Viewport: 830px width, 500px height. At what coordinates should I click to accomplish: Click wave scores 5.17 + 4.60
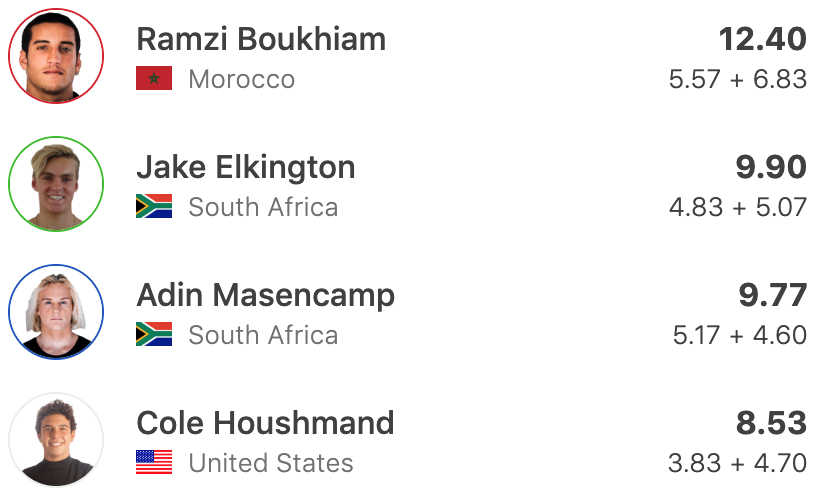(740, 335)
